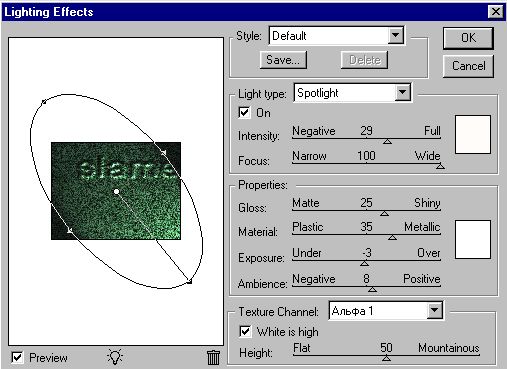The image size is (507, 369).
Task: Click ellipse handle near the lower-left image edge
Action: click(70, 230)
